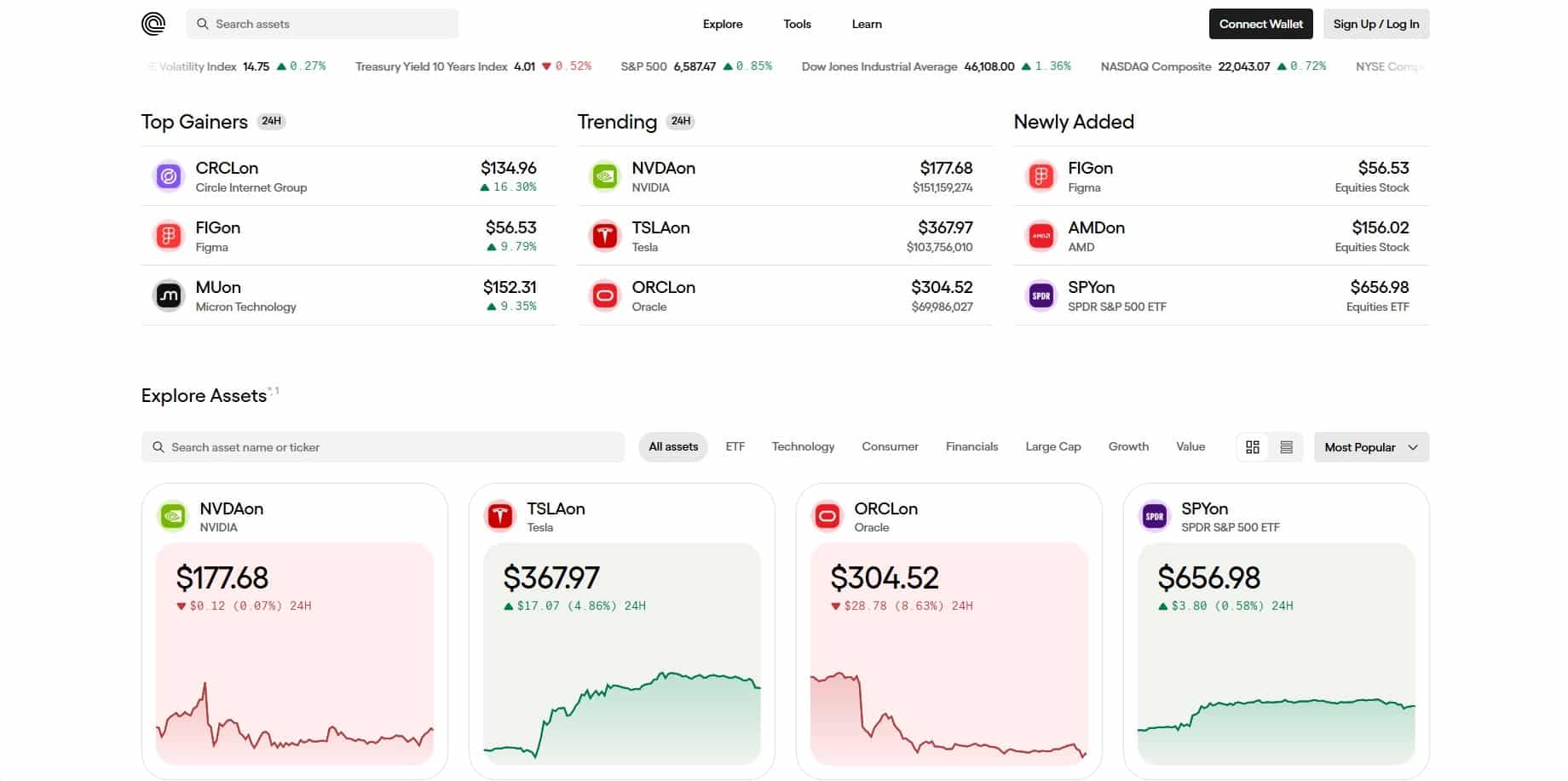Click the magnifier icon in the asset search field

159,447
